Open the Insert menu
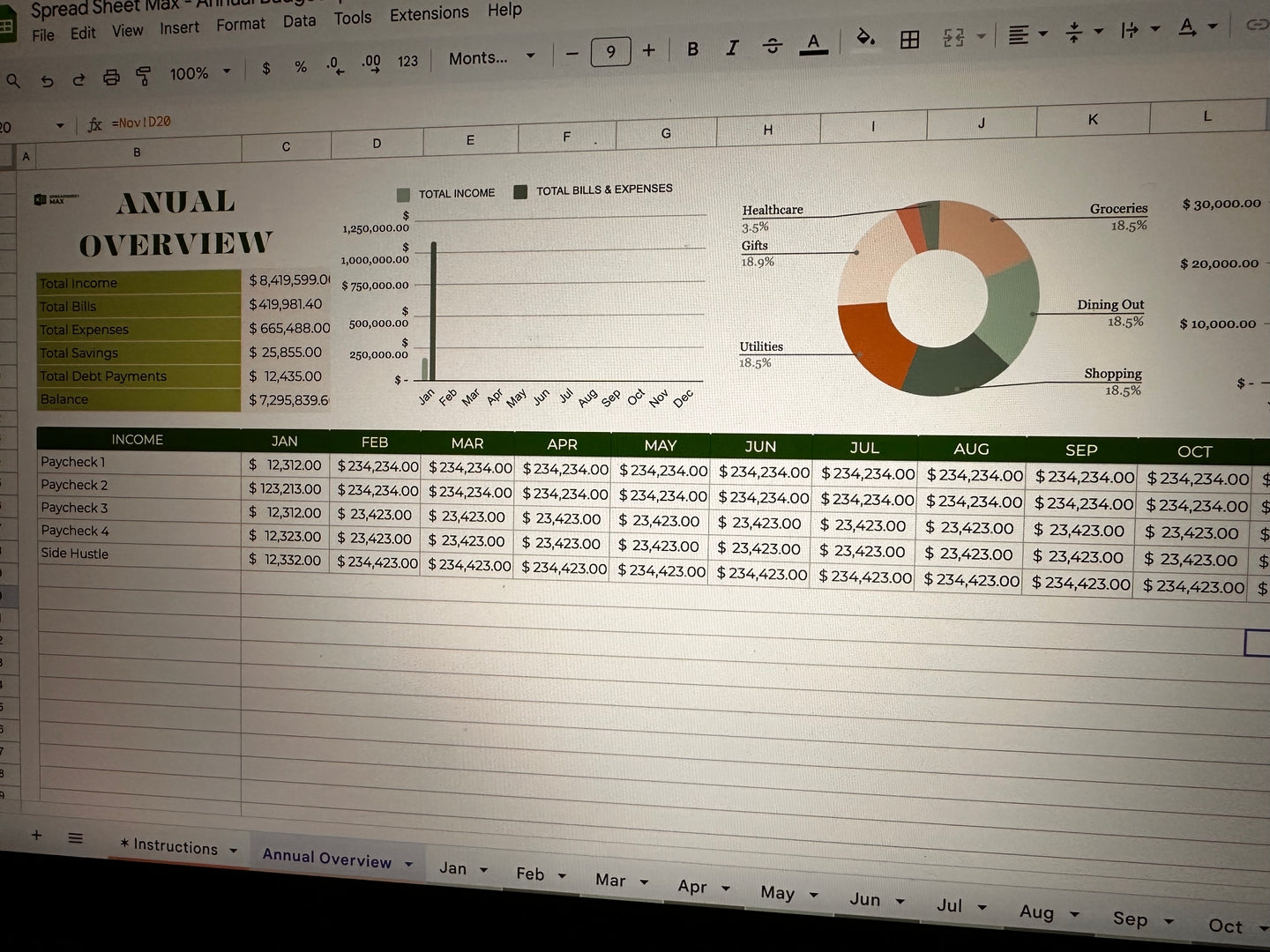Viewport: 1270px width, 952px height. point(179,28)
